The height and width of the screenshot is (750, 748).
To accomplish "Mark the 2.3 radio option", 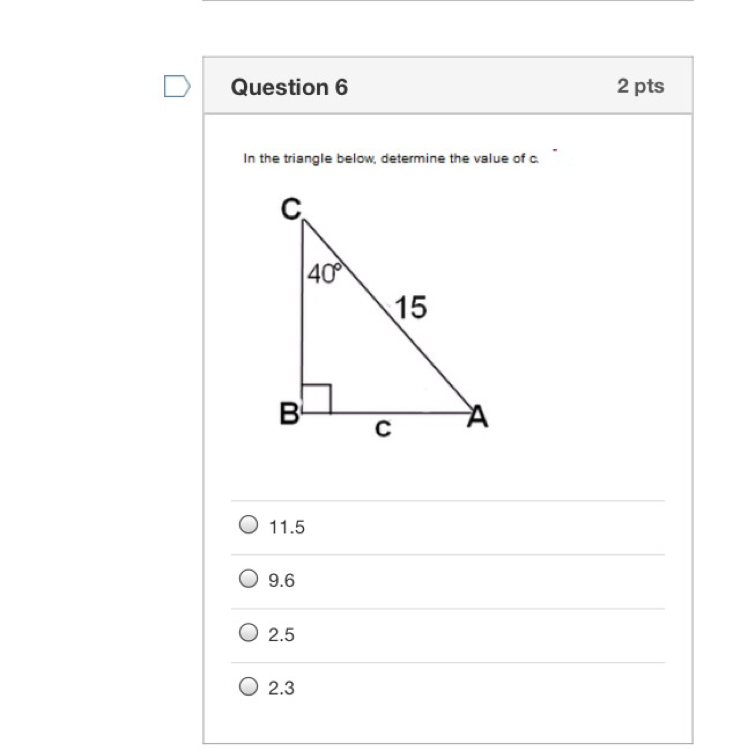I will 248,687.
